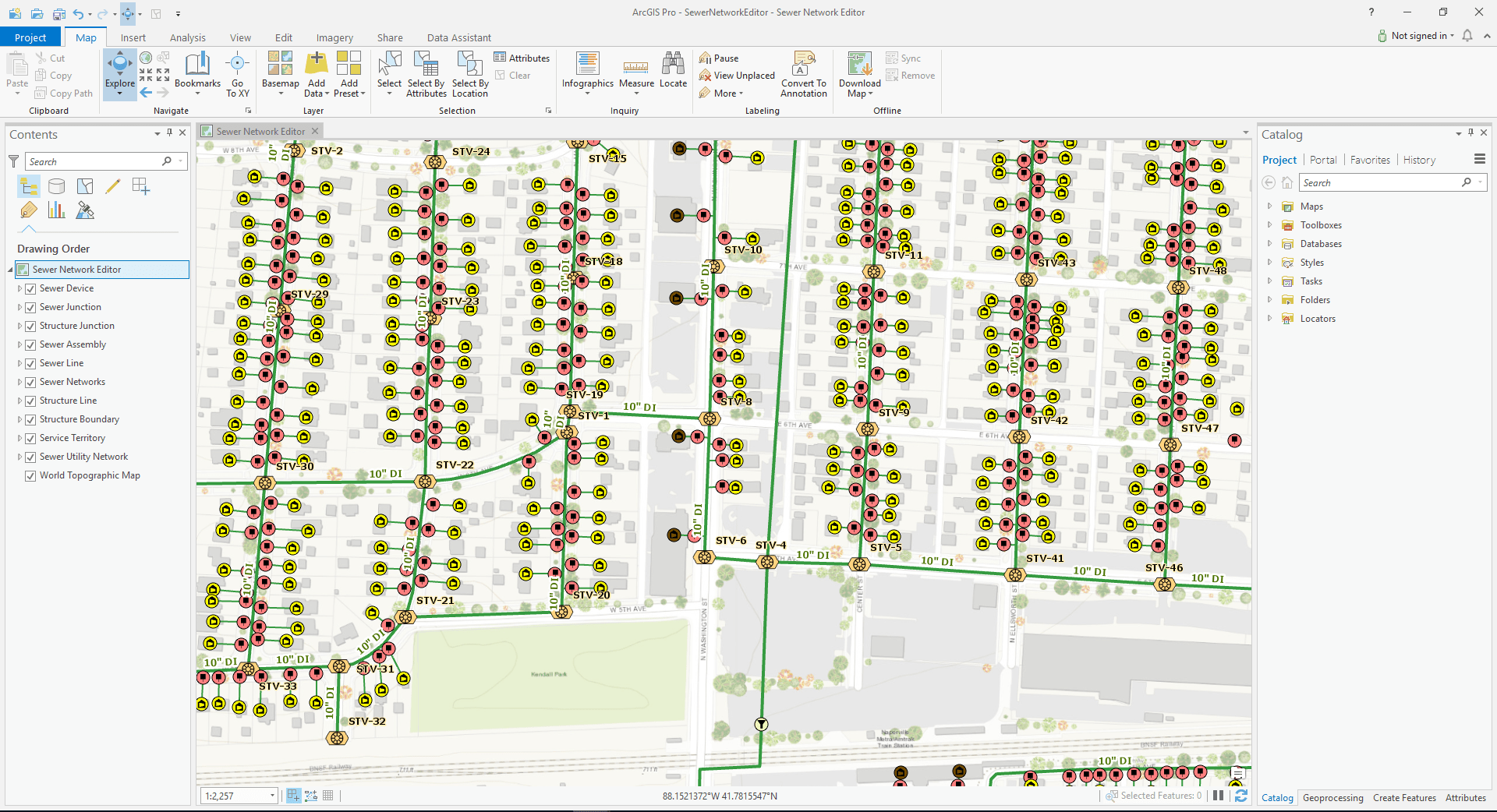Expand the Sewer Device layer
Viewport: 1497px width, 812px height.
tap(19, 288)
